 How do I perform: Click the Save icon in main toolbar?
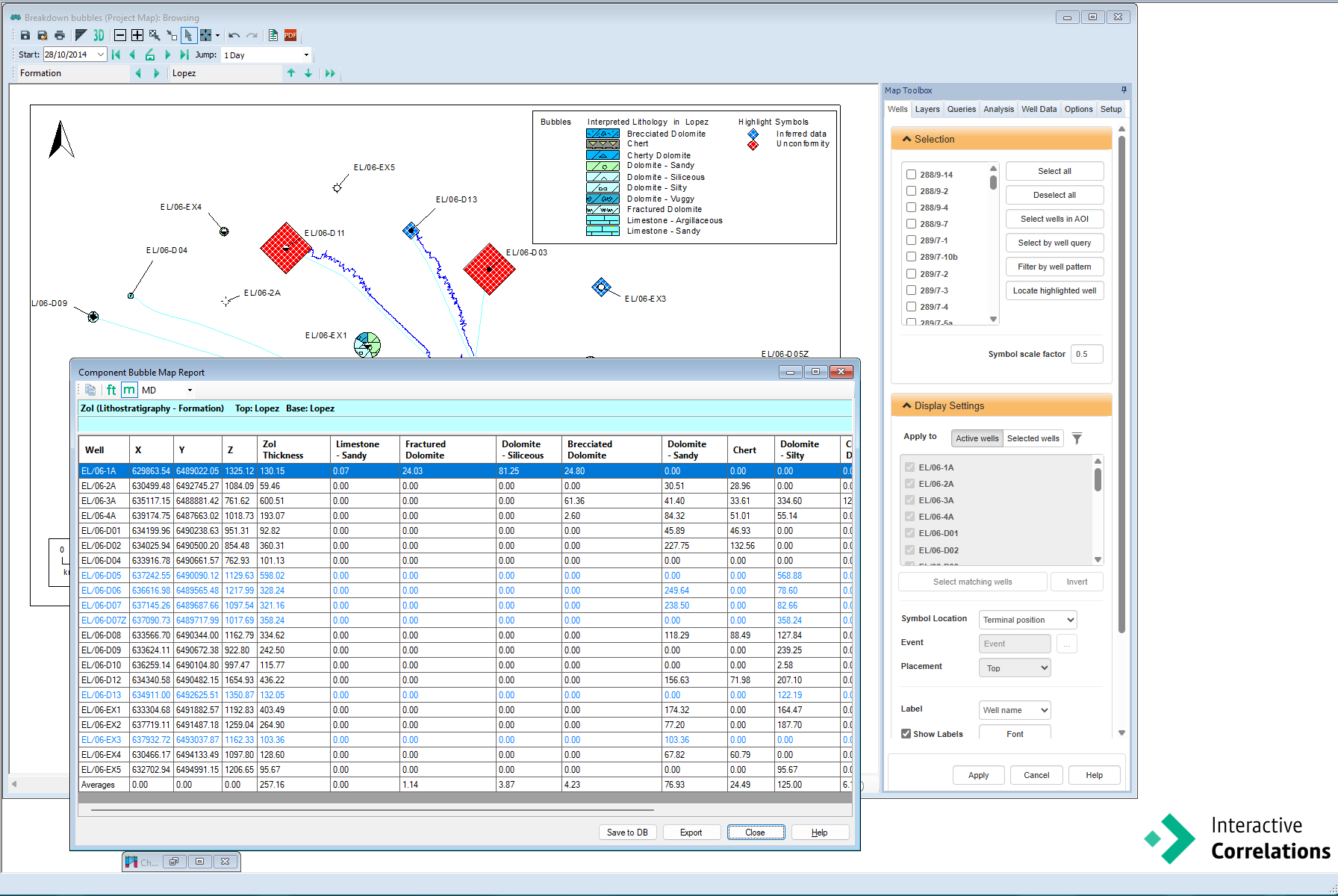point(25,35)
